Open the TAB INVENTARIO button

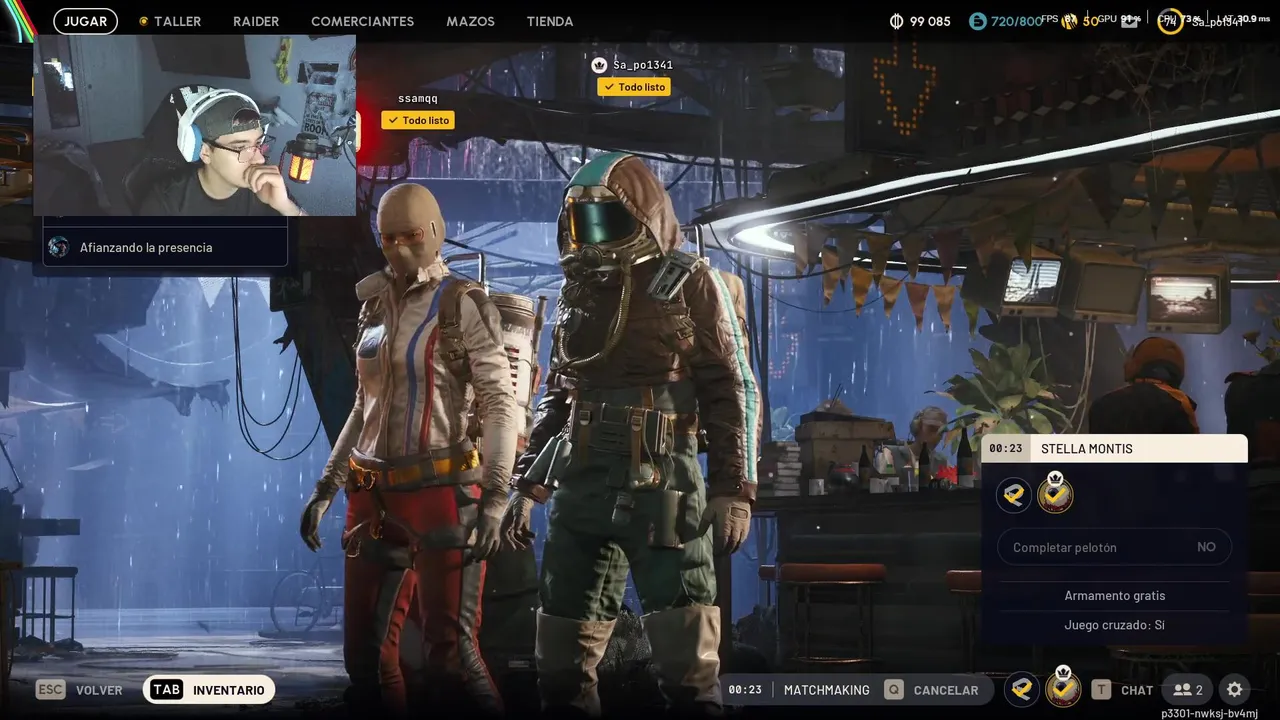(x=209, y=690)
